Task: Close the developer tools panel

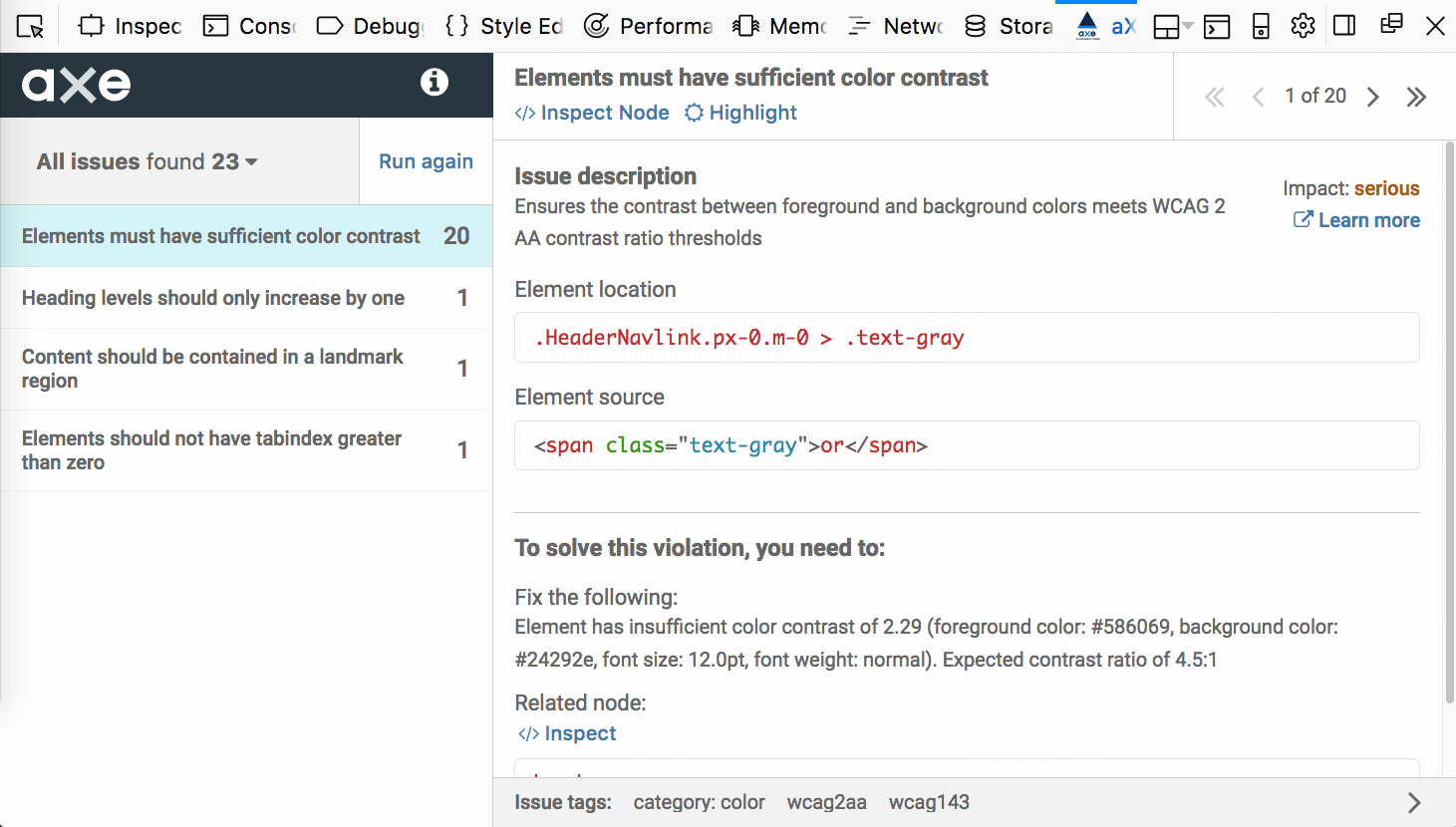Action: [x=1435, y=26]
